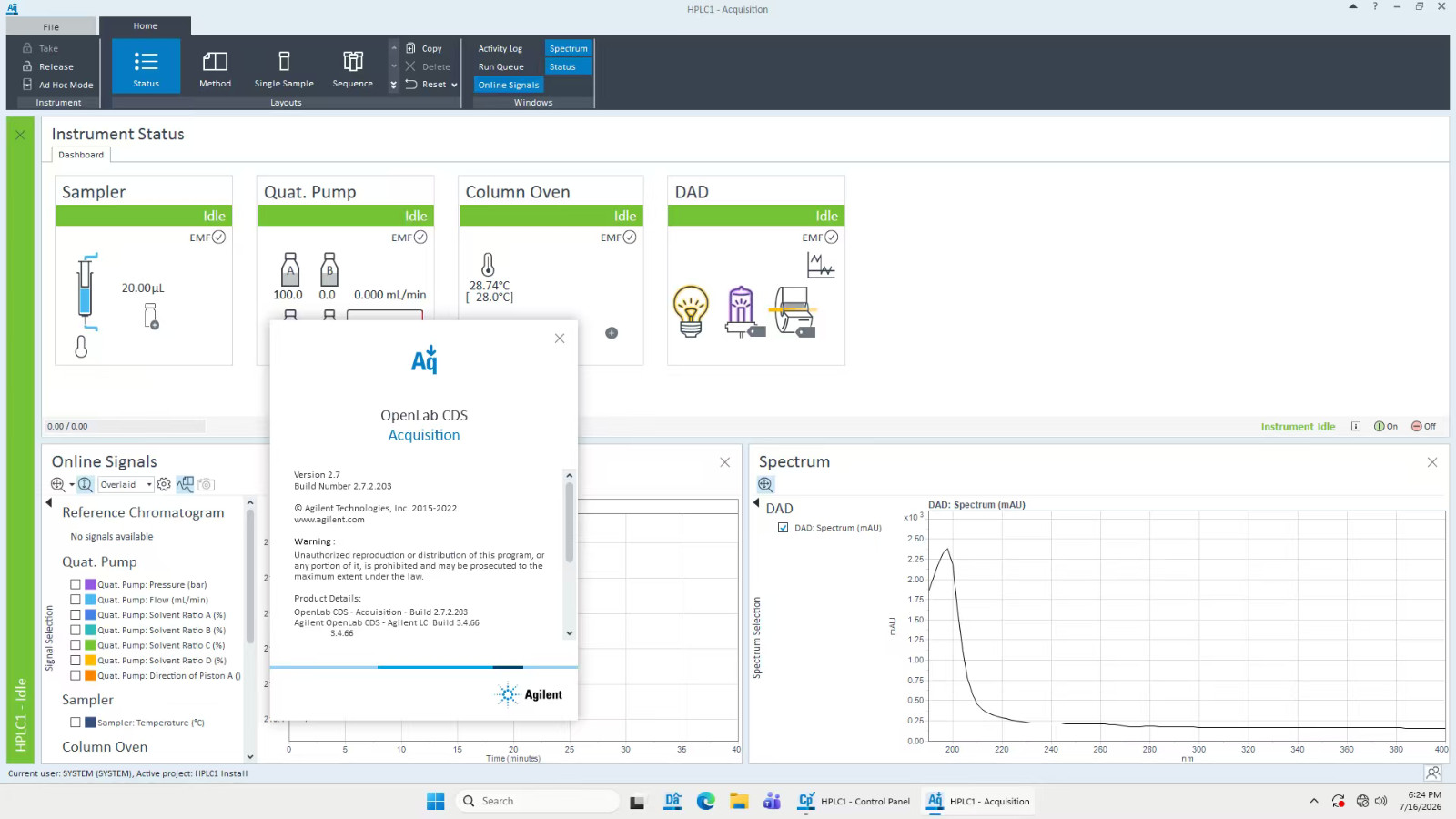Screen dimensions: 1456x819
Task: Check Quat. Pump: Solvent Ratio D (%)
Action: pyautogui.click(x=76, y=661)
